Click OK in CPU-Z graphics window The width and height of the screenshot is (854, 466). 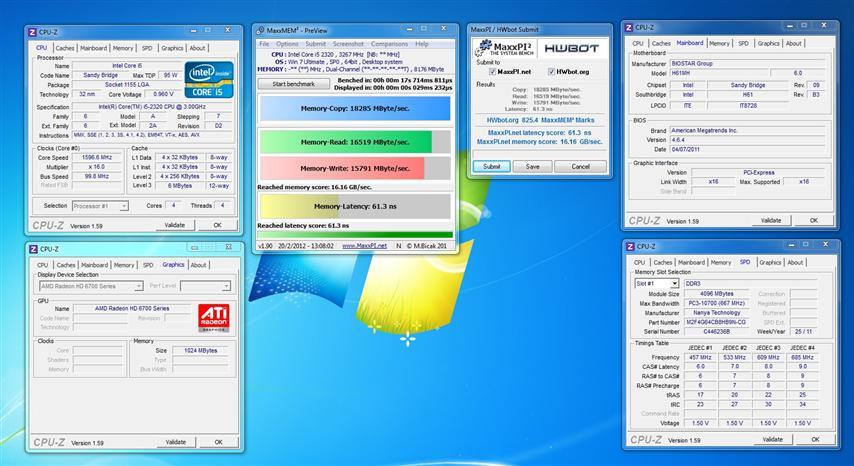[218, 442]
